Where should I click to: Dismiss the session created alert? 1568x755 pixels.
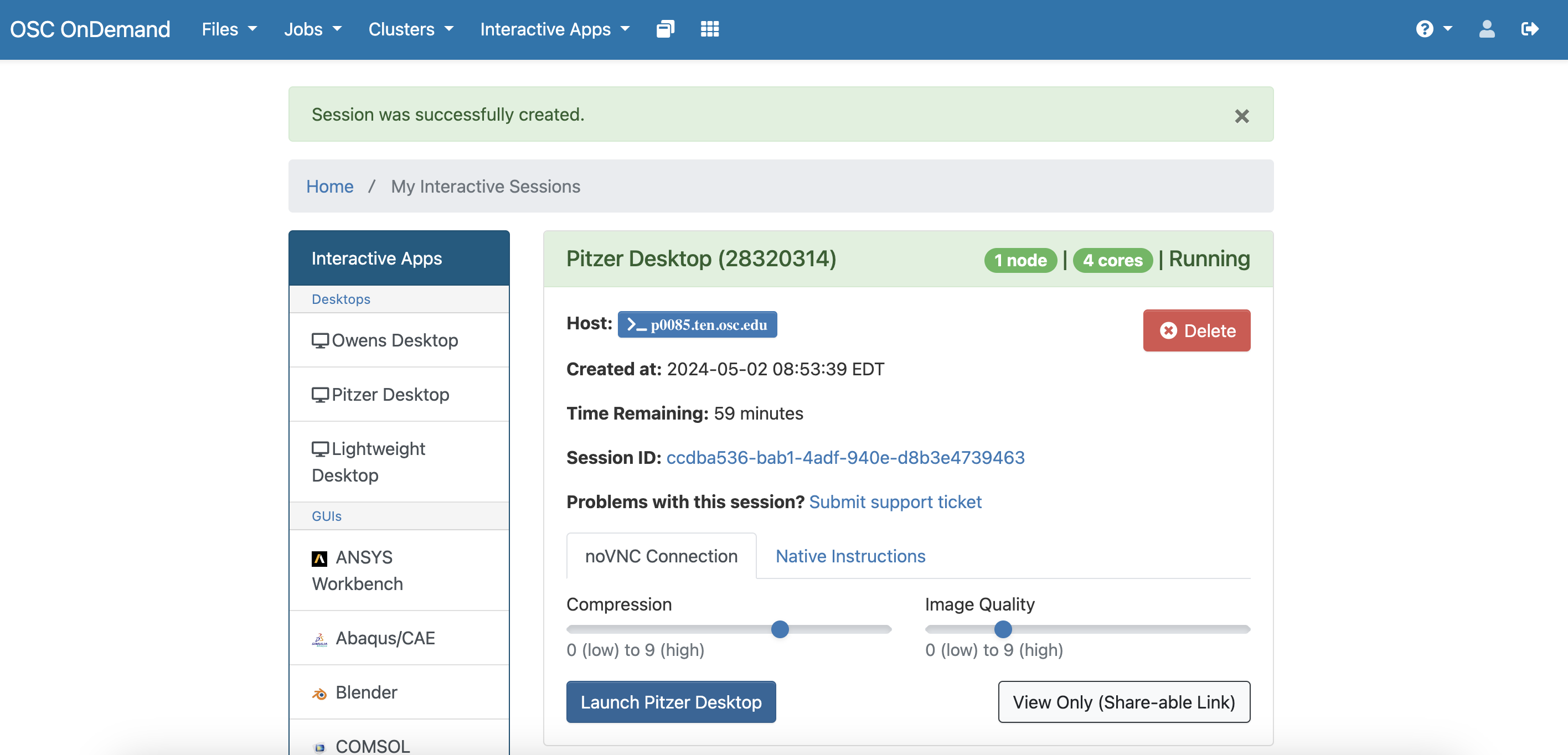click(1242, 116)
